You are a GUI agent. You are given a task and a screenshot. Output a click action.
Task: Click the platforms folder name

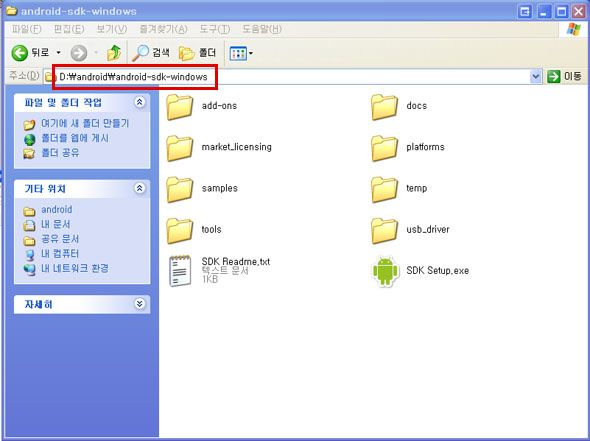425,146
